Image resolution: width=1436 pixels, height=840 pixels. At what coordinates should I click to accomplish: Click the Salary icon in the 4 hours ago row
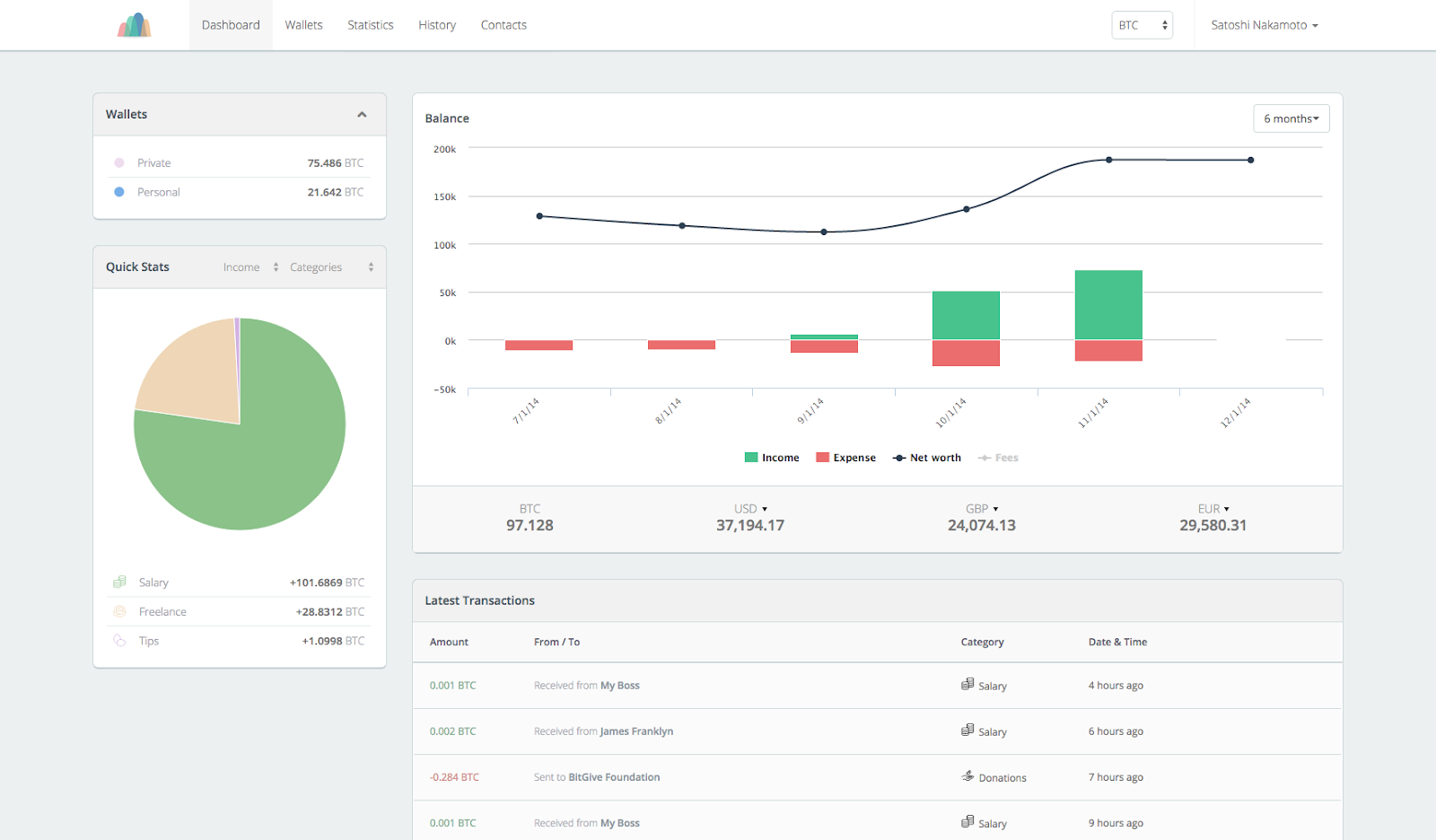tap(968, 684)
